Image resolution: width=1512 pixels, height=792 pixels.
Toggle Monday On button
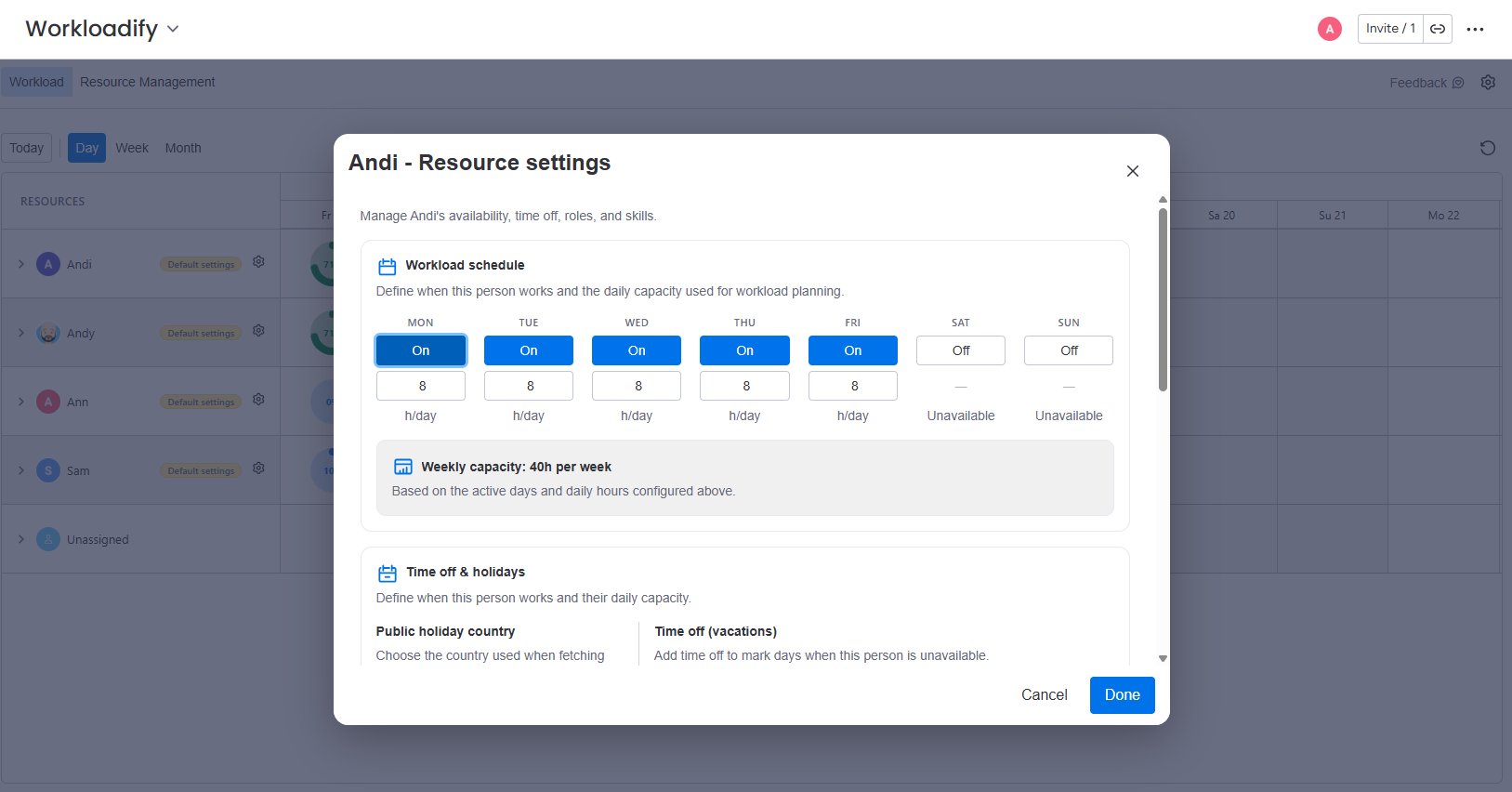tap(421, 350)
